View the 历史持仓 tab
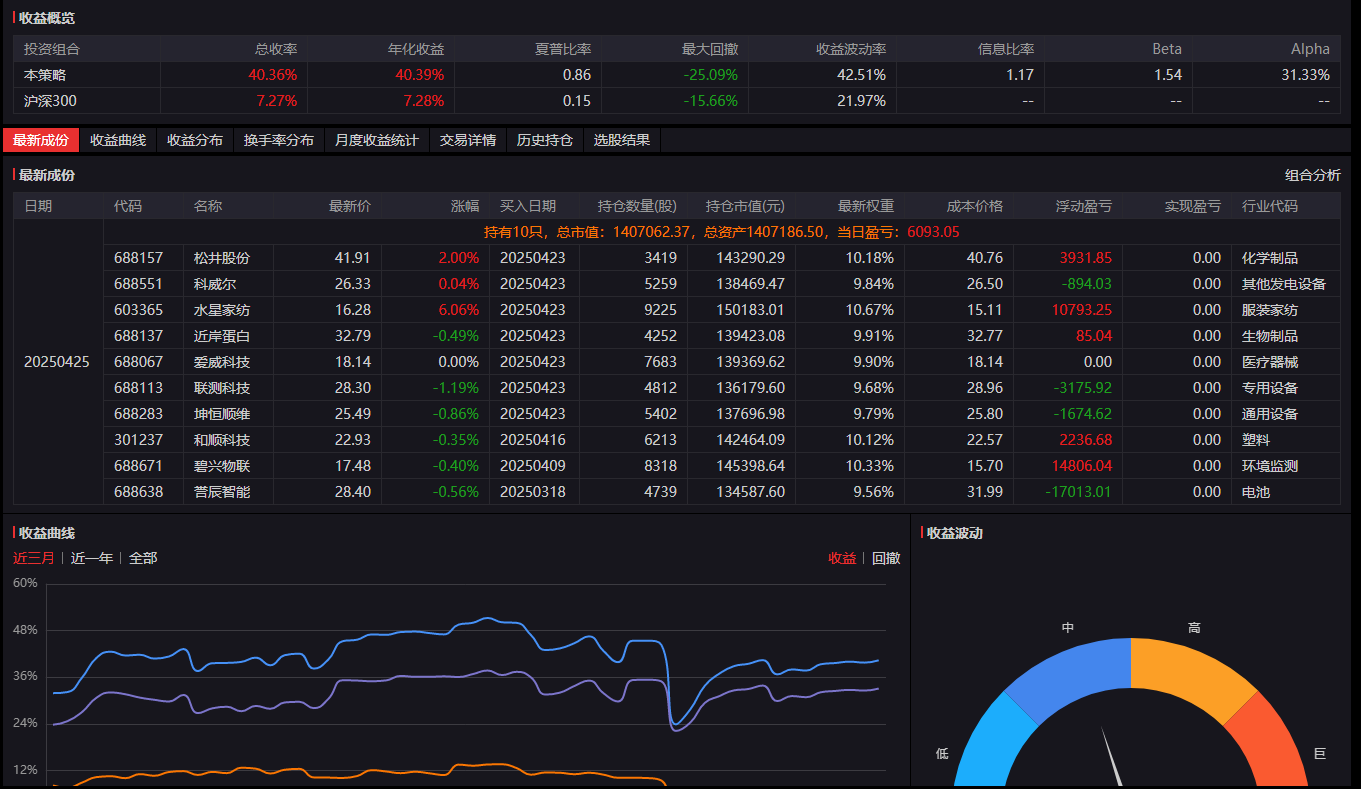Screen dimensions: 1361x789 (x=545, y=140)
